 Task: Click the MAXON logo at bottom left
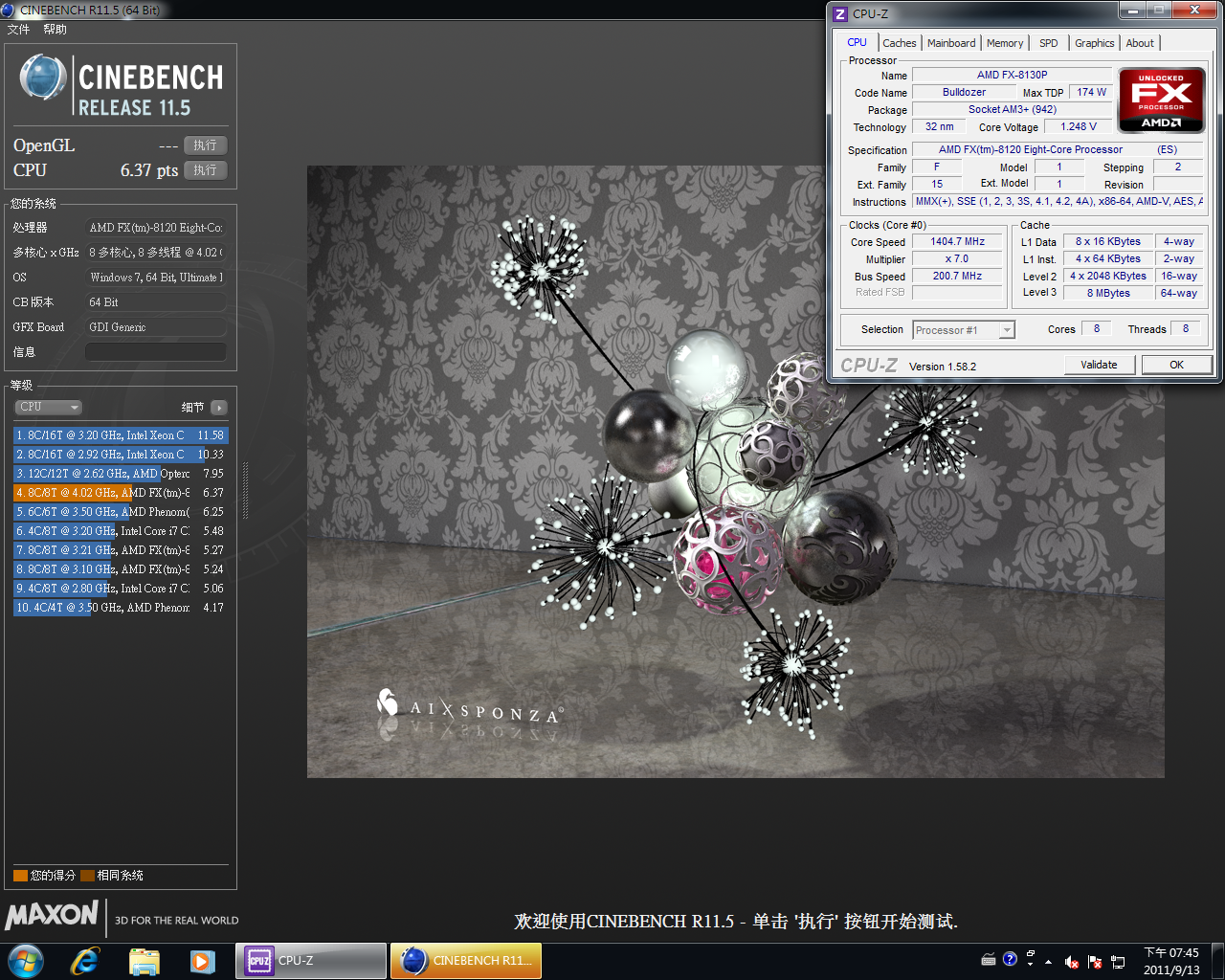pos(52,915)
